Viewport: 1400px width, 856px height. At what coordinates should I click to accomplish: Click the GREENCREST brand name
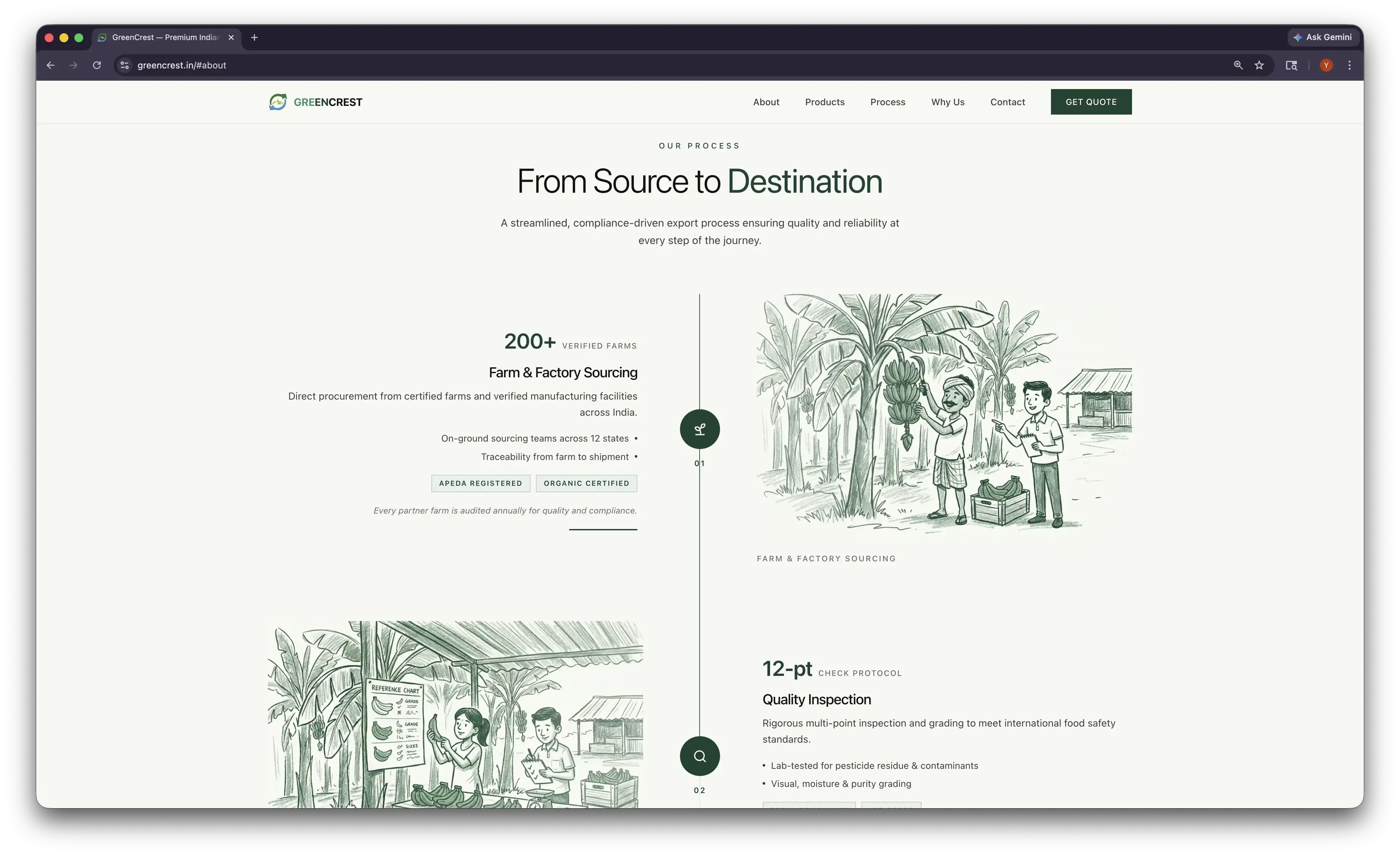coord(328,102)
